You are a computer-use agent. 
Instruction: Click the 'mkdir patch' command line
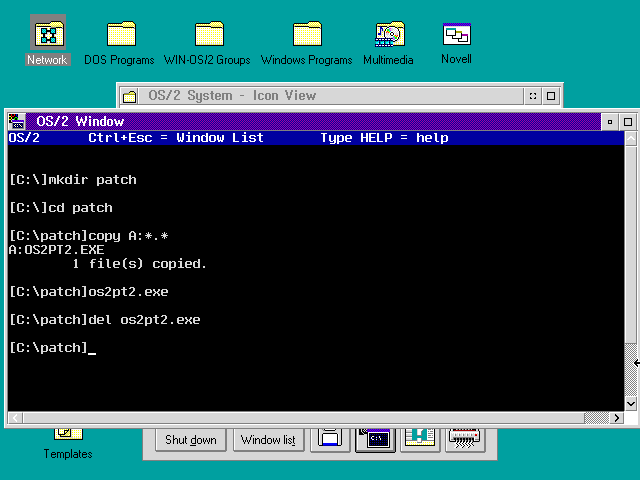(73, 180)
